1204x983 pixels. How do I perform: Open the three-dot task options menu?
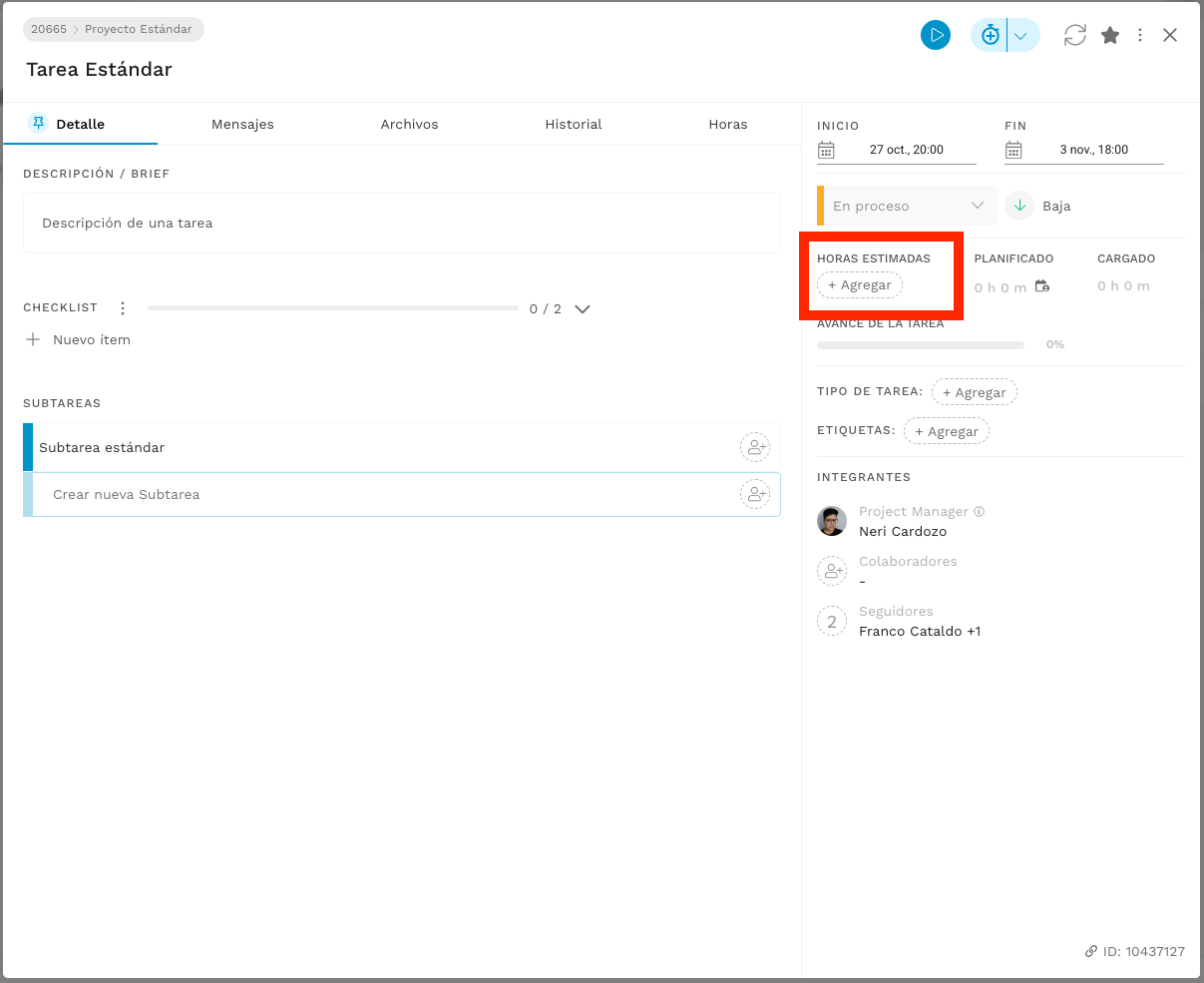pyautogui.click(x=1140, y=35)
